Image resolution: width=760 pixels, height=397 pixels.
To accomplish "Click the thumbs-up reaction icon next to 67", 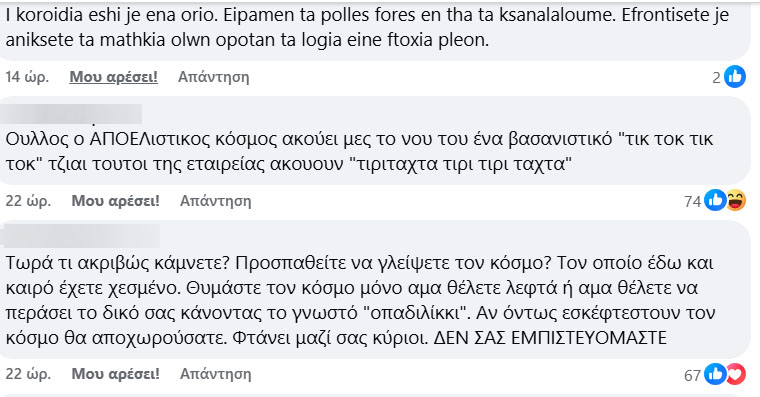I will click(x=715, y=374).
